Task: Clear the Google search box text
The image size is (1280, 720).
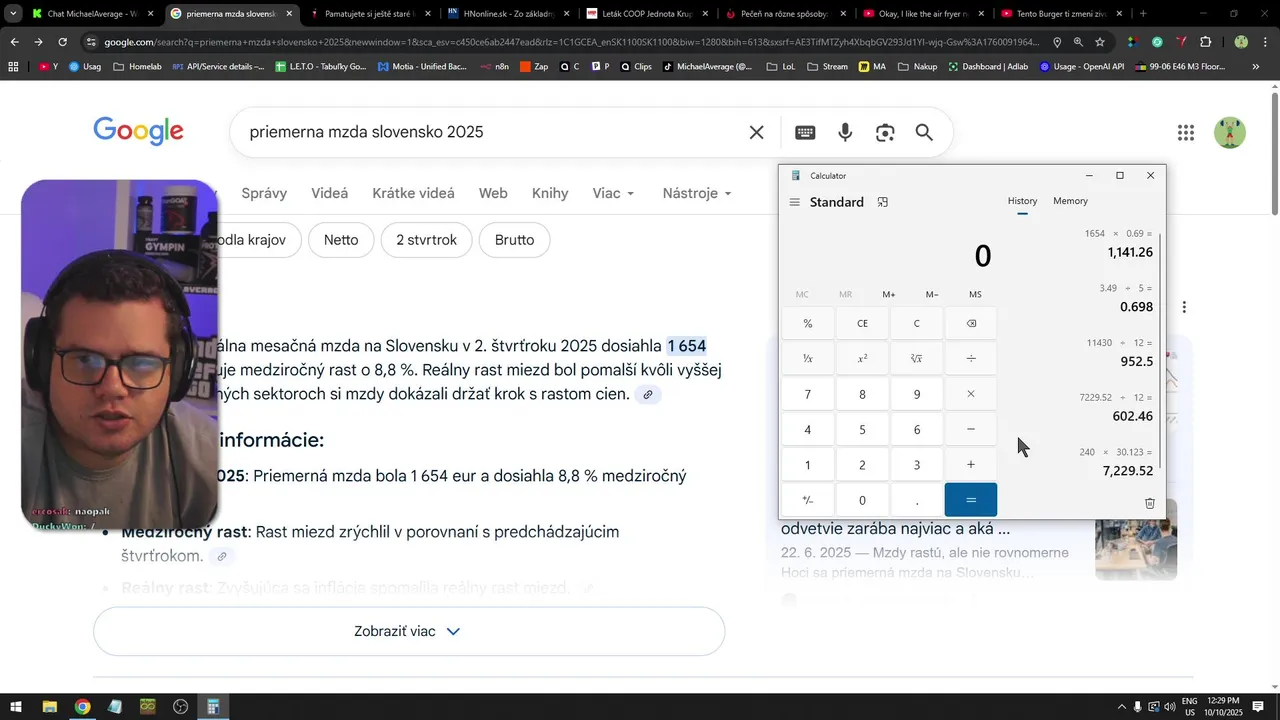Action: pos(757,132)
